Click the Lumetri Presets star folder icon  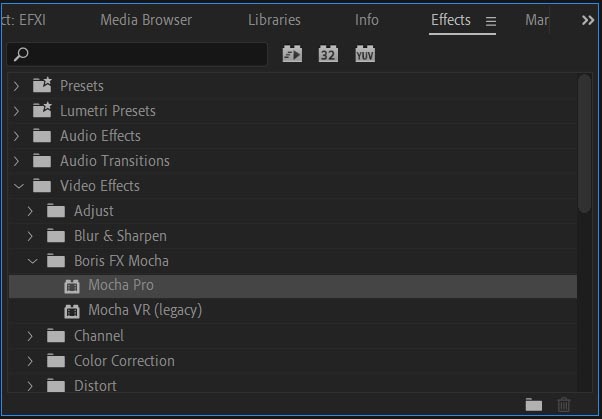pos(42,111)
